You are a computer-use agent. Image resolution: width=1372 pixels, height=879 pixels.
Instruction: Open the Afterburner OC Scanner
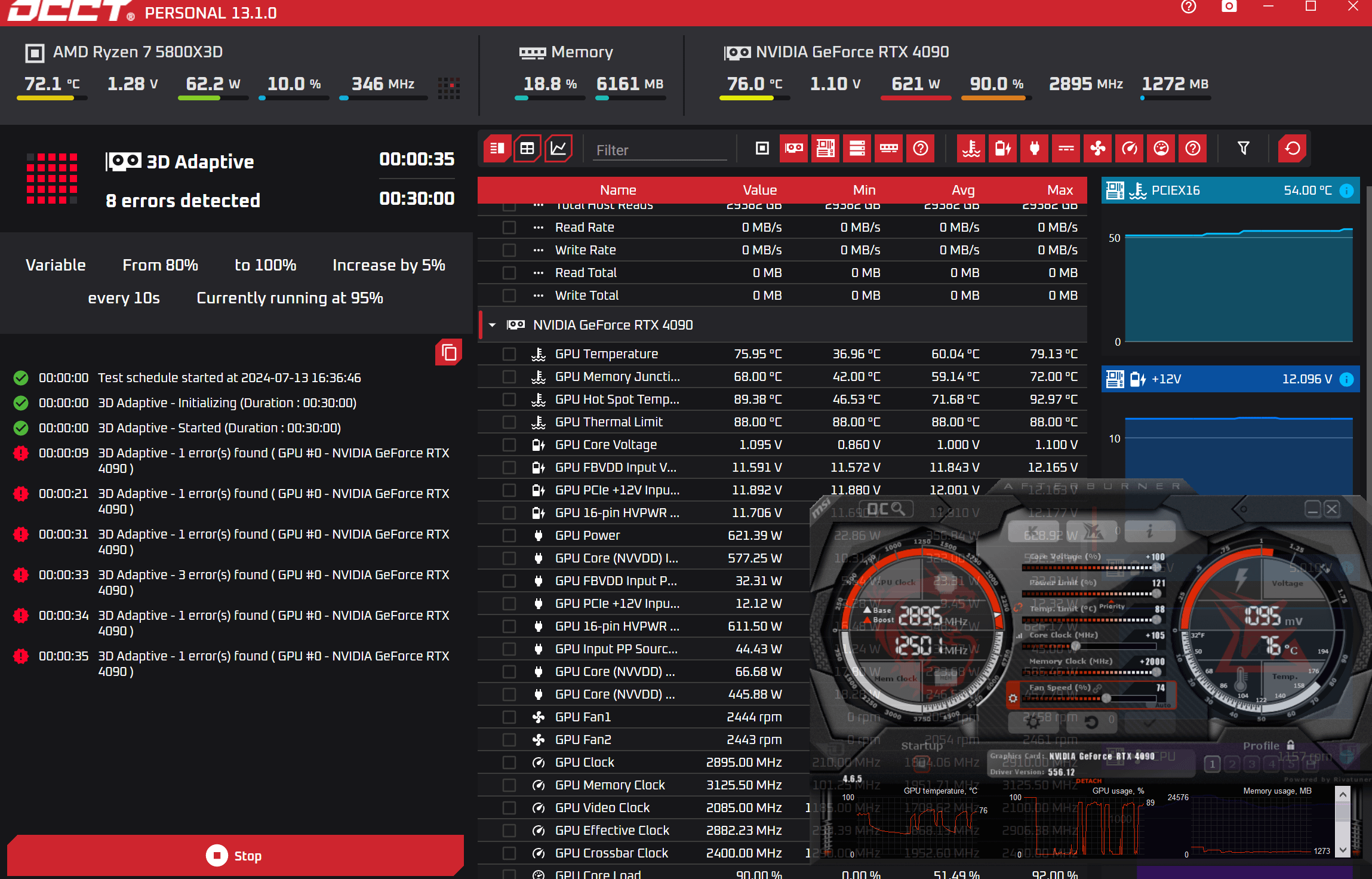pos(887,509)
